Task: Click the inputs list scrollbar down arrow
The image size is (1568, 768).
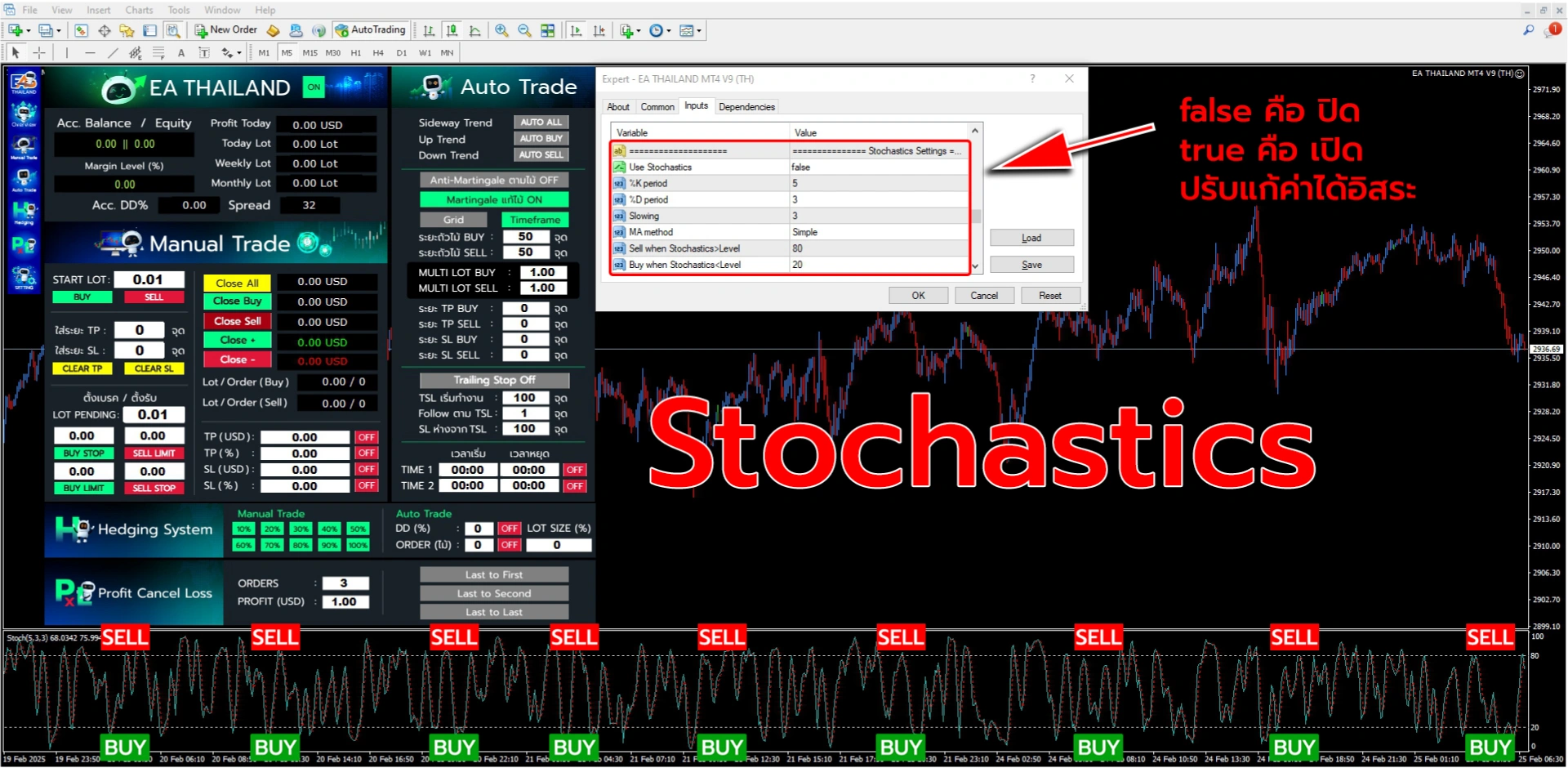Action: tap(975, 266)
